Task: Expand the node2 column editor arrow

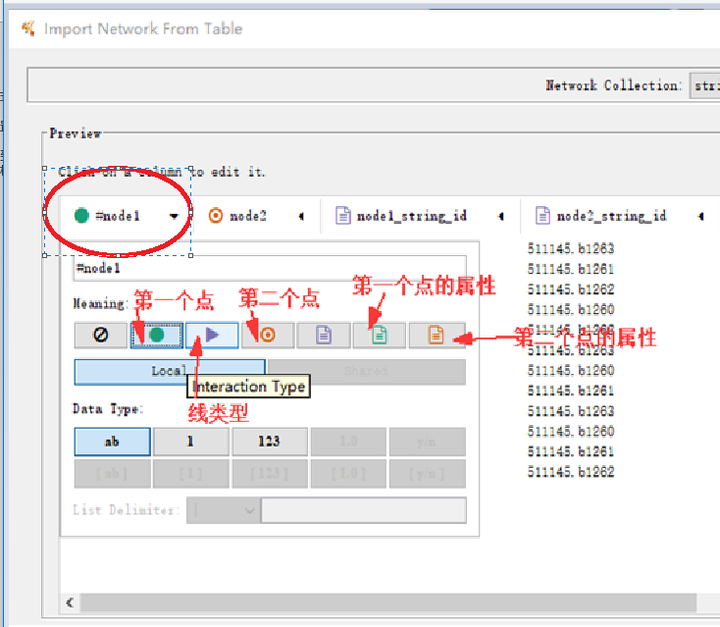Action: tap(301, 216)
